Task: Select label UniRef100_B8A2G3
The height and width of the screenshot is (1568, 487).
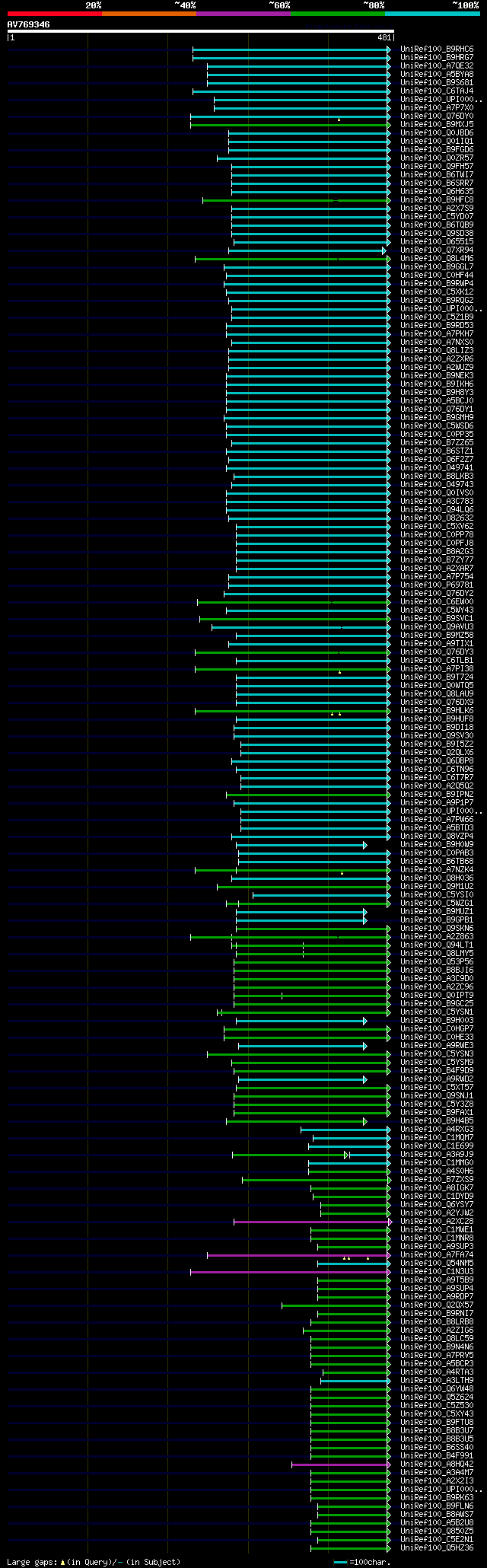Action: [x=437, y=552]
